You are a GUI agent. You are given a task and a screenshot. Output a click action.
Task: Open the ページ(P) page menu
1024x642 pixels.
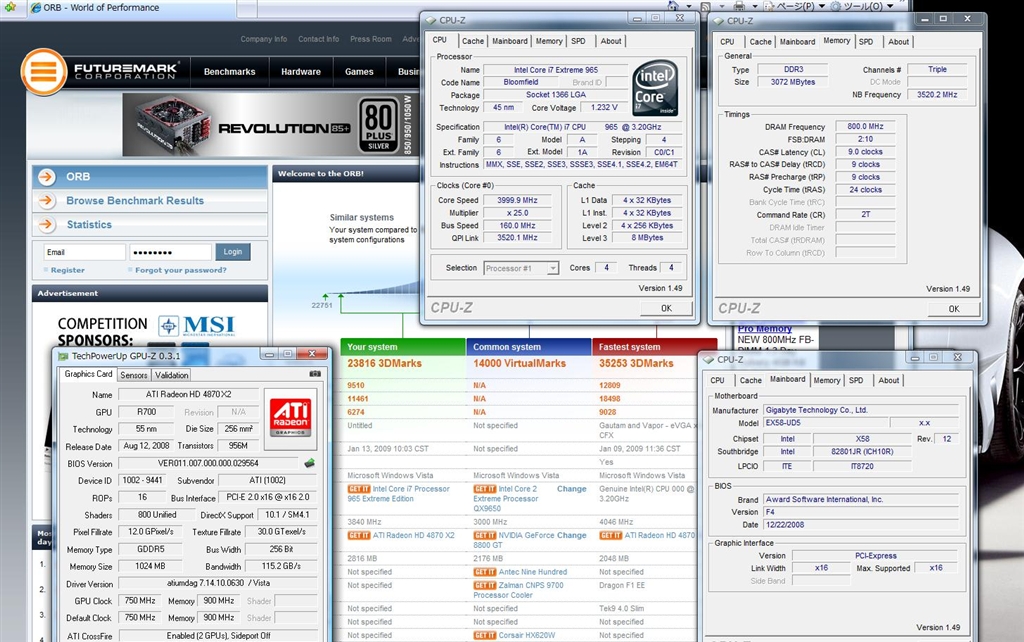(x=794, y=7)
